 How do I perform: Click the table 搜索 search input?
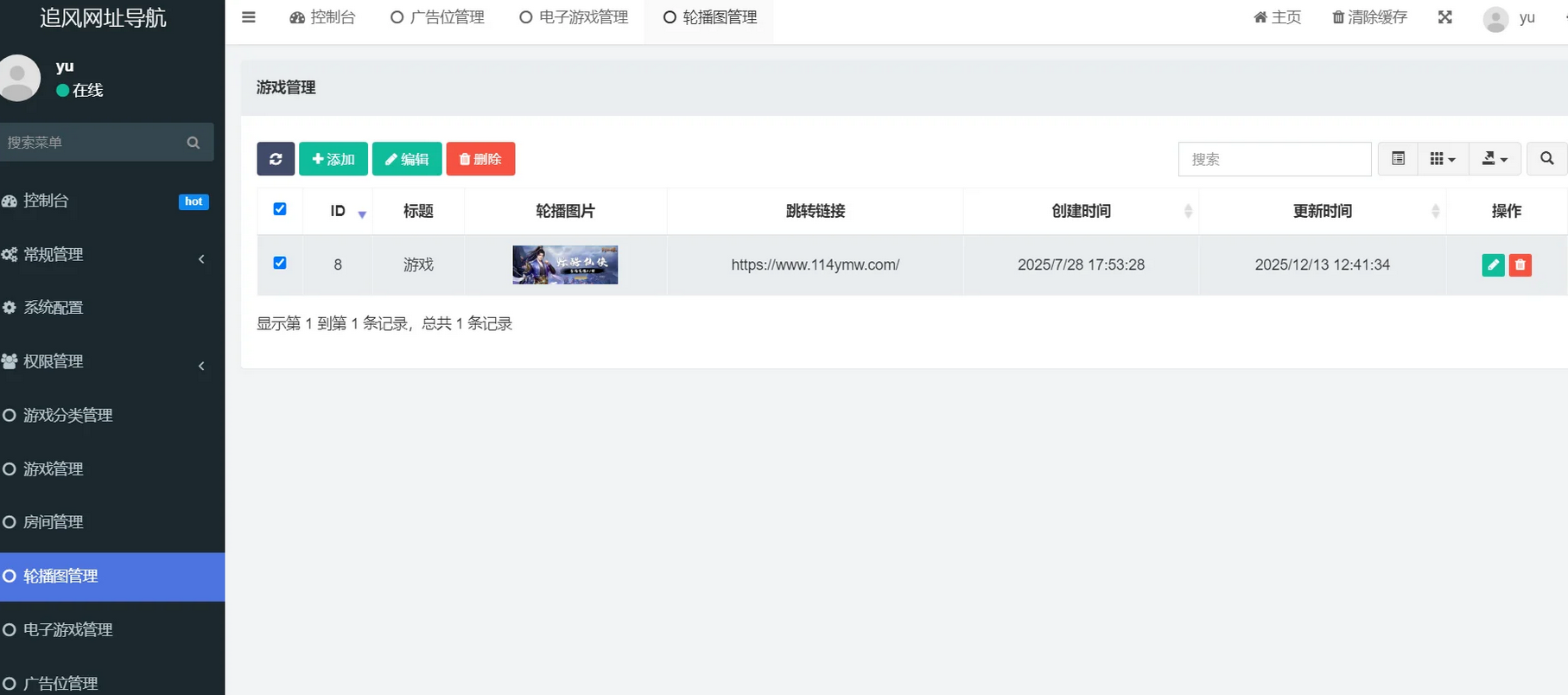pos(1274,159)
